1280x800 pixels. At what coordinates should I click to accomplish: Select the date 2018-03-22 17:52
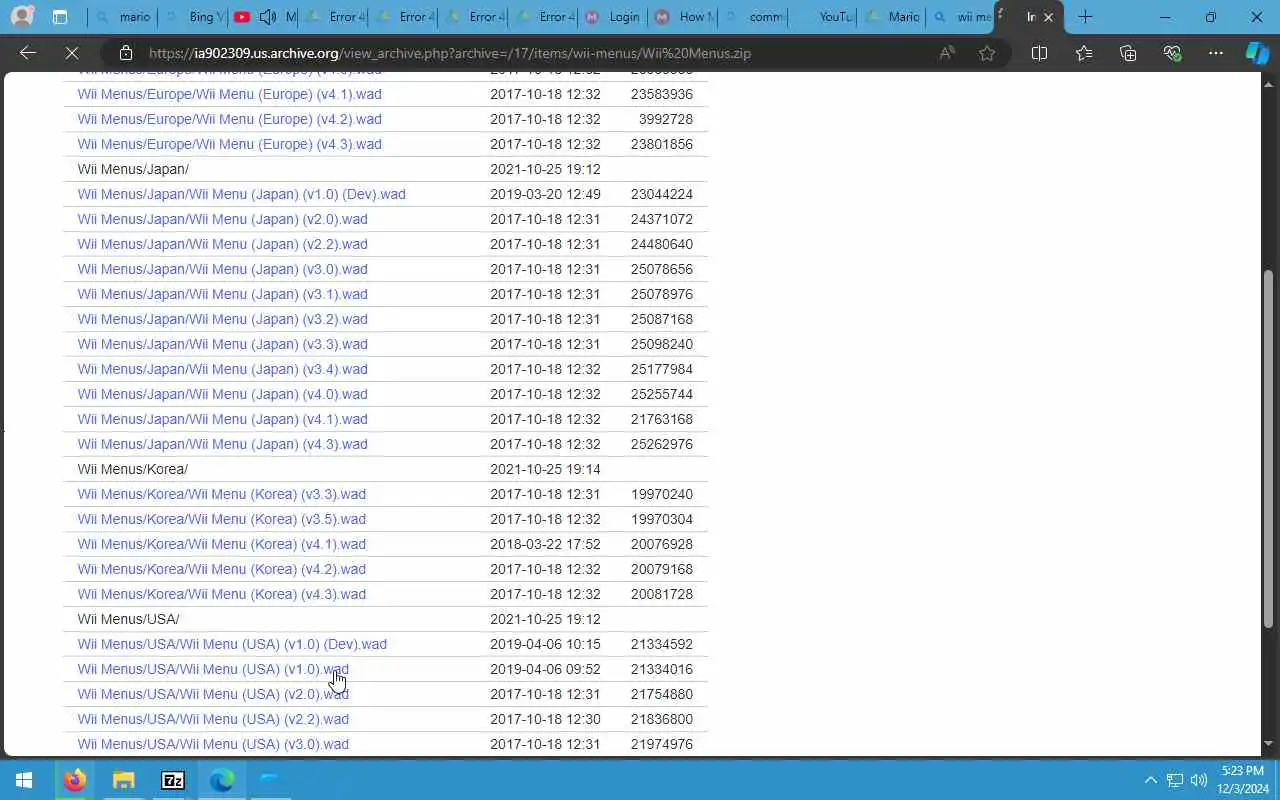[545, 544]
